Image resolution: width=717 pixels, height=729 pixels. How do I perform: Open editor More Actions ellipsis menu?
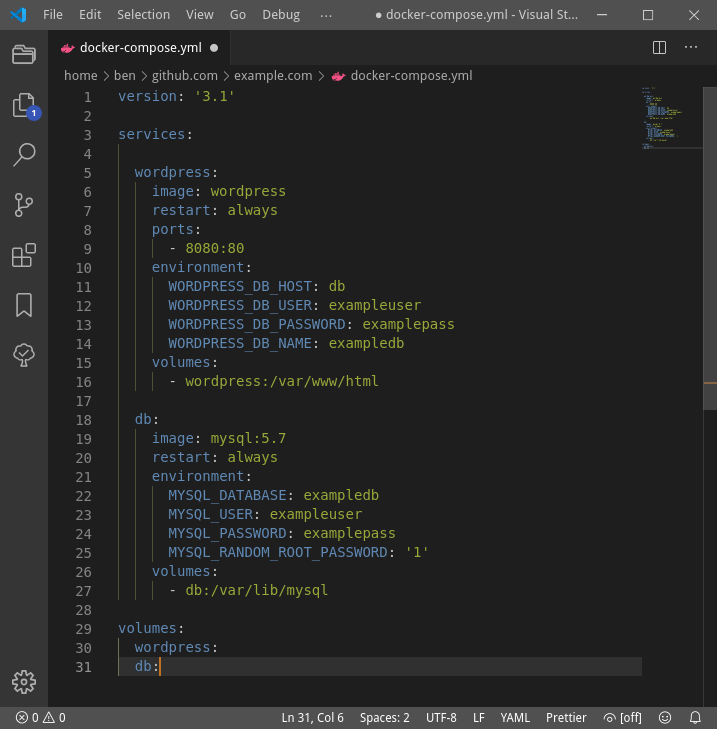coord(691,47)
